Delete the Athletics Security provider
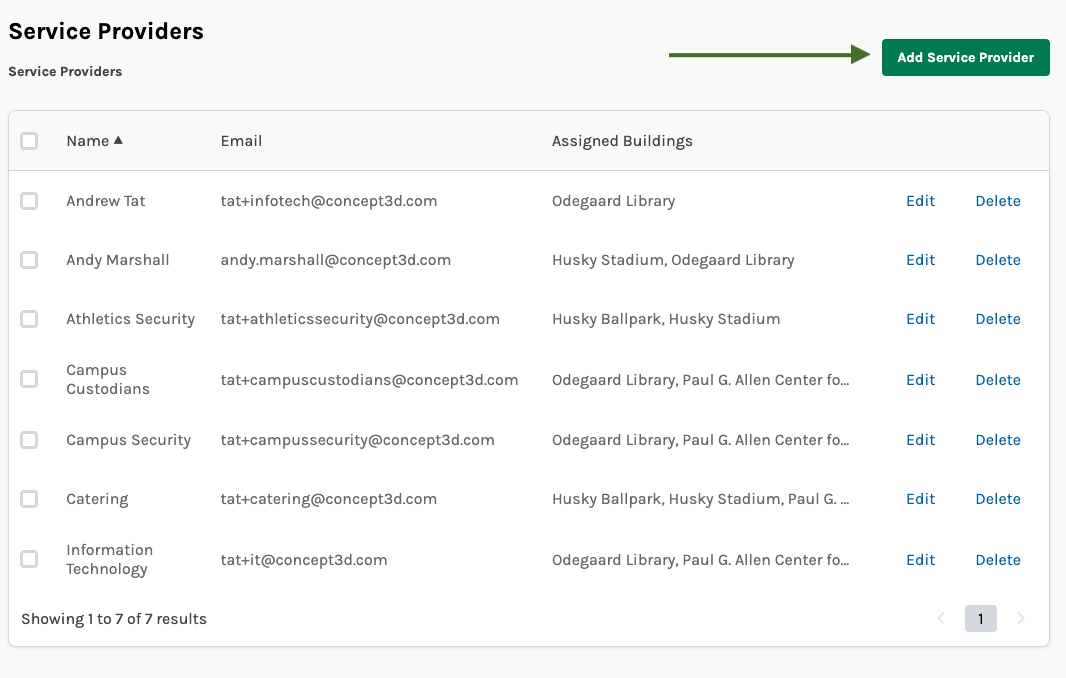This screenshot has height=678, width=1066. tap(997, 319)
